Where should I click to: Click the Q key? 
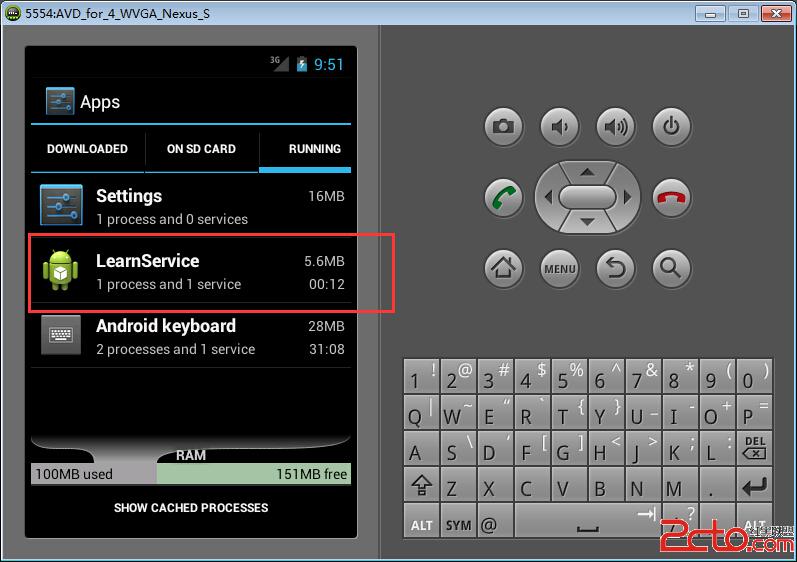click(421, 412)
